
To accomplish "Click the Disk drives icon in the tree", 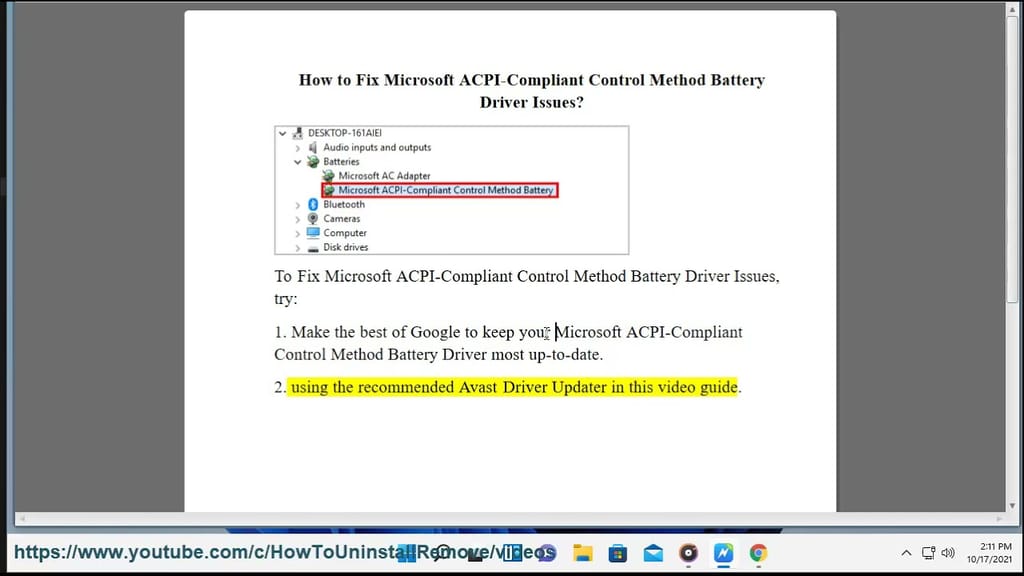I will click(313, 247).
